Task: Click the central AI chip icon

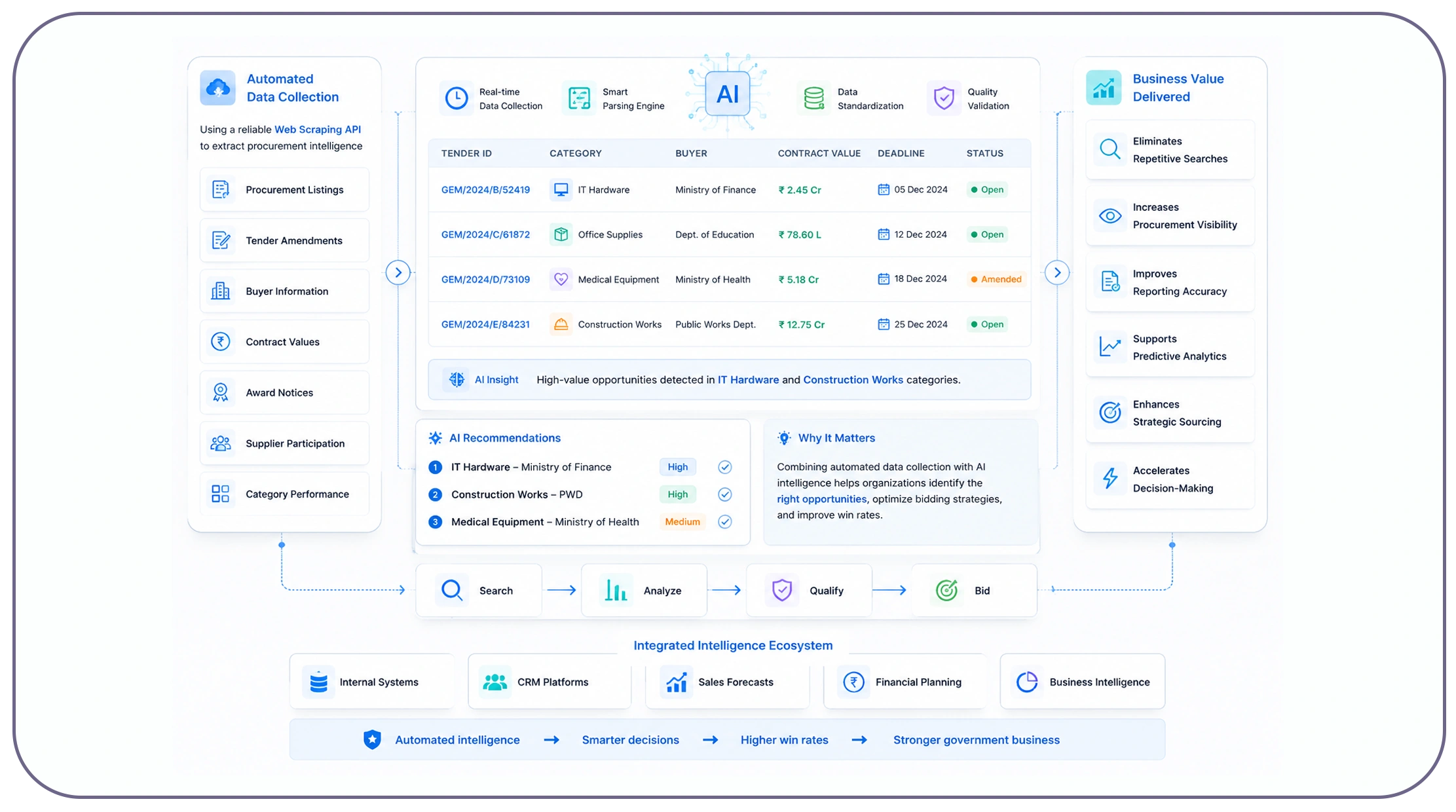Action: point(728,95)
